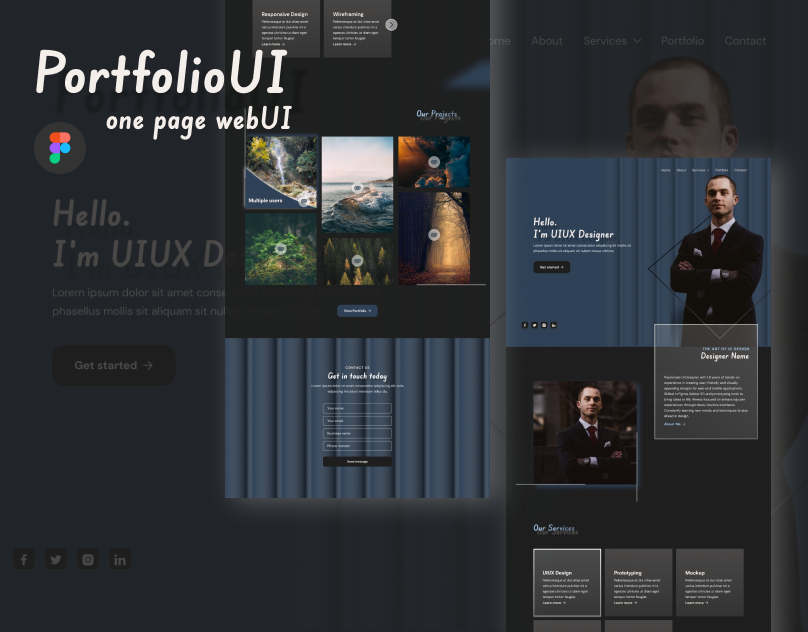Screen dimensions: 808x632
Task: Click the Your email input field
Action: click(357, 420)
